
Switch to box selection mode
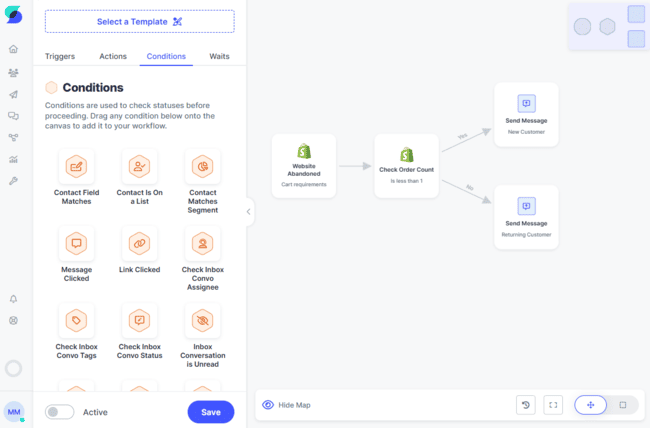tap(623, 405)
